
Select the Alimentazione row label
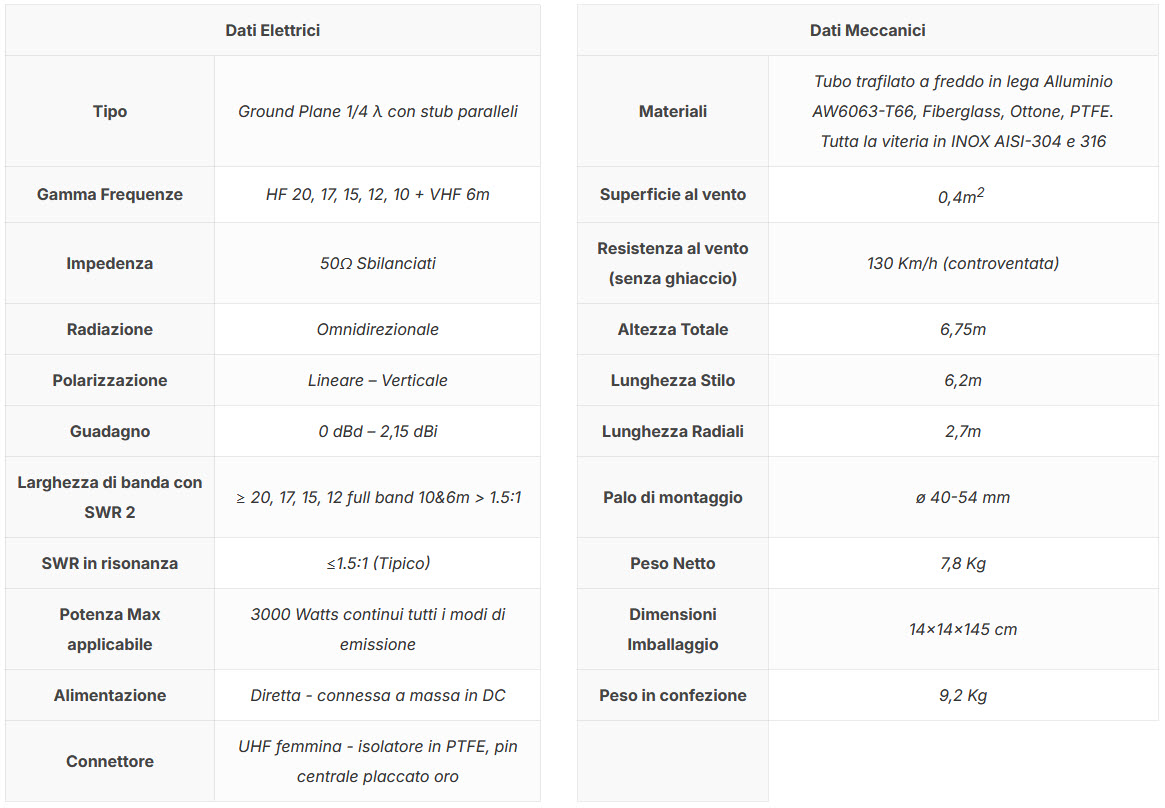coord(110,695)
